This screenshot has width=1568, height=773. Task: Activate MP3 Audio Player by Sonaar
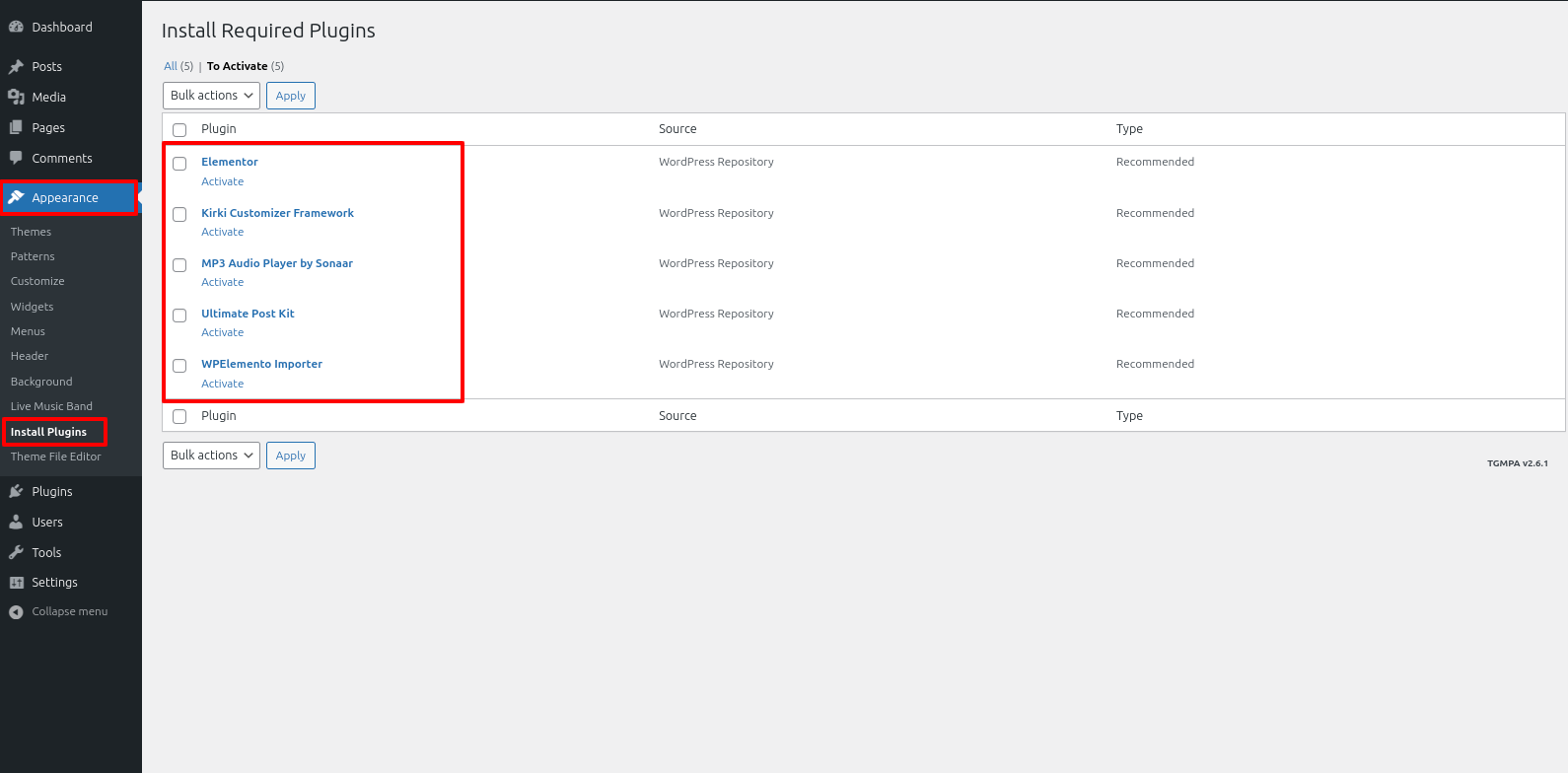pos(223,282)
